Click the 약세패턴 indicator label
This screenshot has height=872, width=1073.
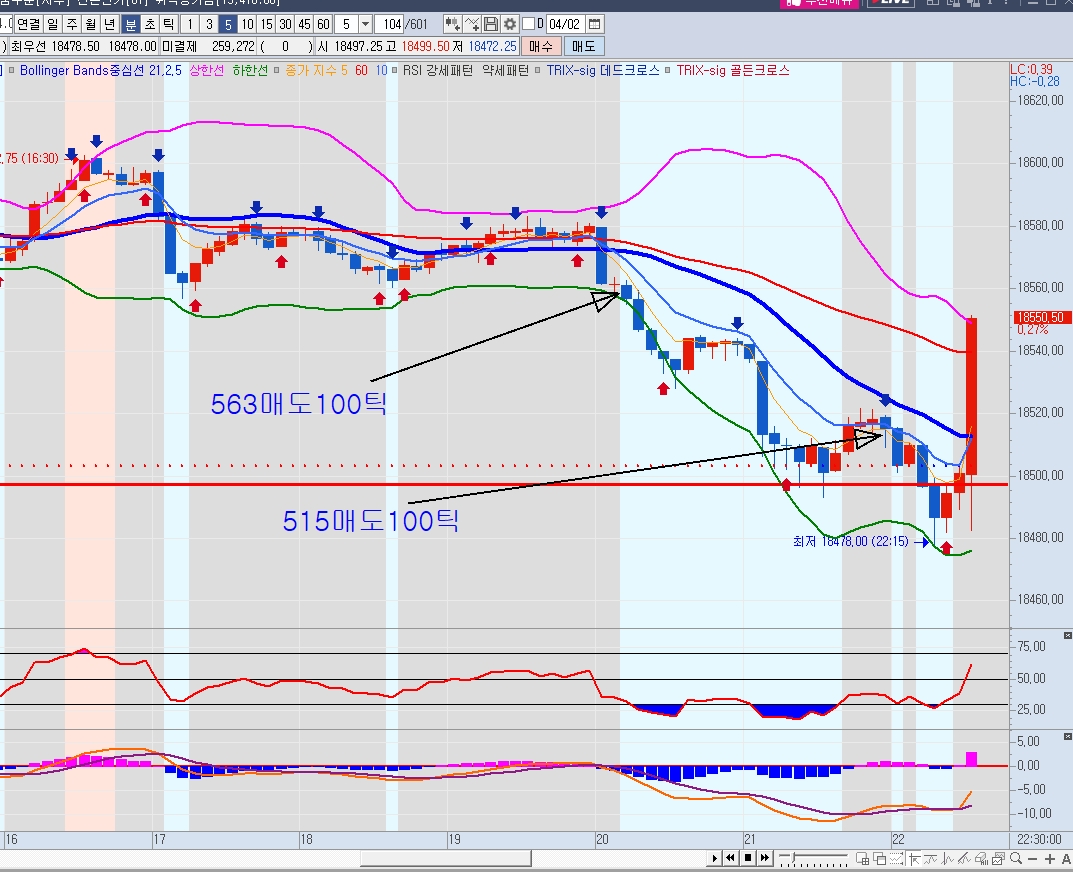point(505,70)
